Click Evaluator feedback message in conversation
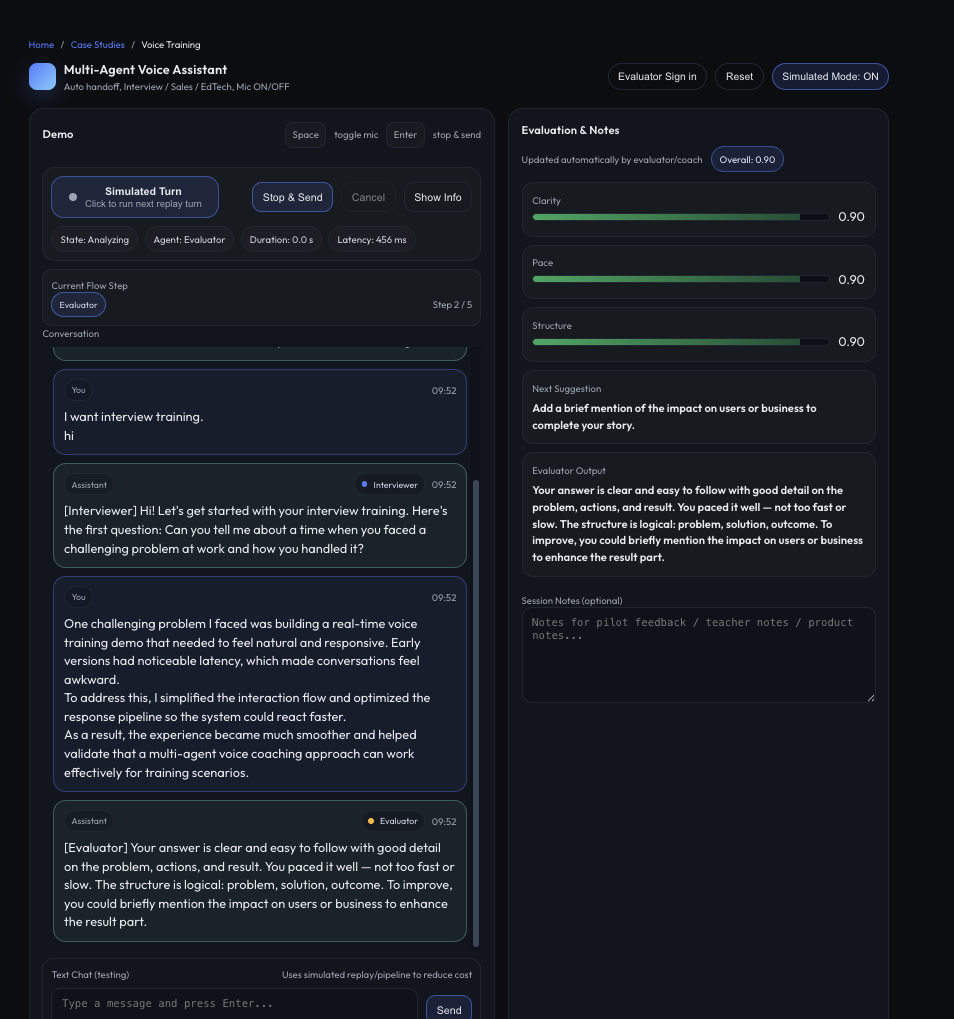 260,871
